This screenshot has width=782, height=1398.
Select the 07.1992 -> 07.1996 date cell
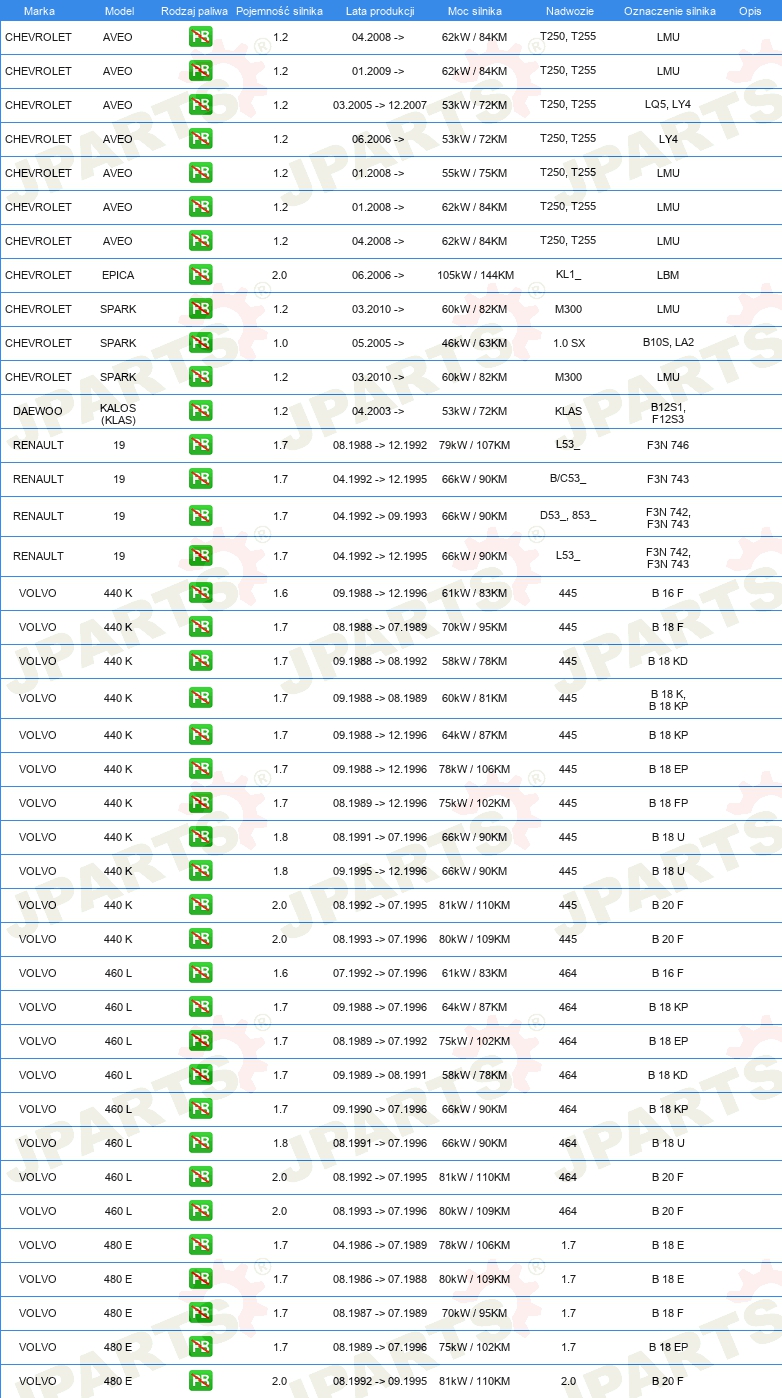(380, 973)
